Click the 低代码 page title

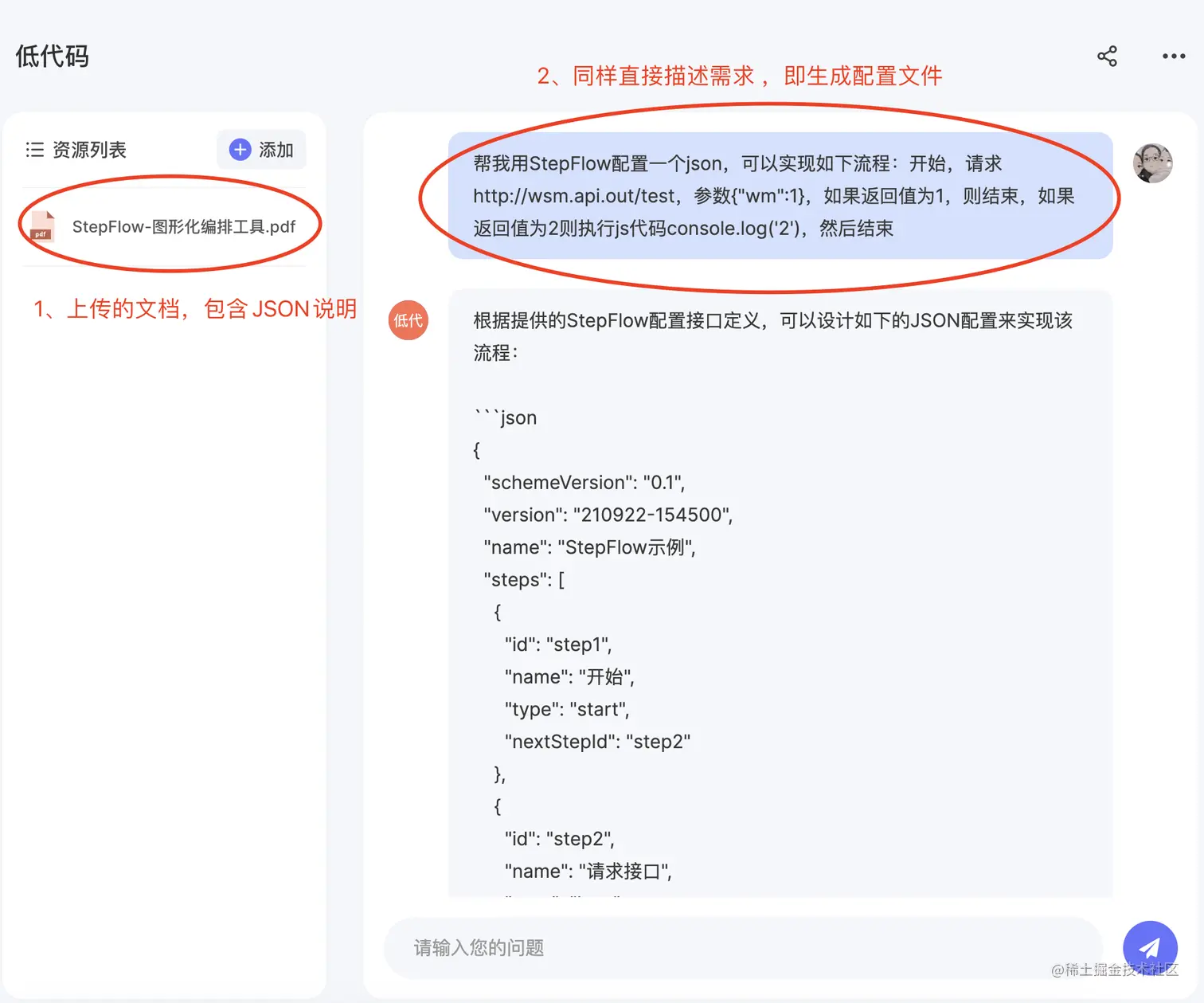click(x=52, y=57)
